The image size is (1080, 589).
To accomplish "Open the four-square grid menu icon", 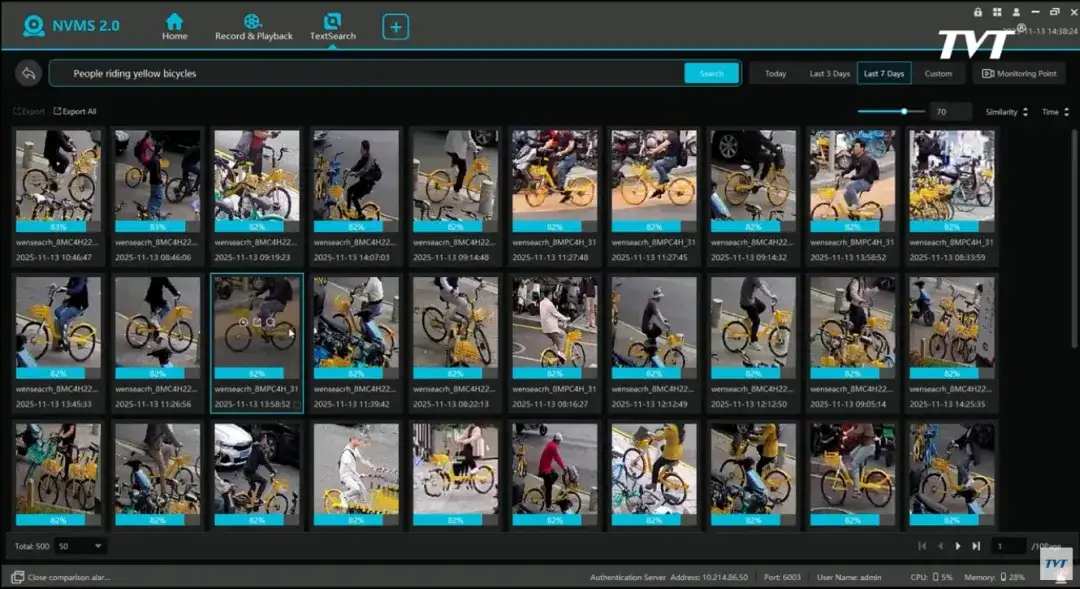I will 997,11.
